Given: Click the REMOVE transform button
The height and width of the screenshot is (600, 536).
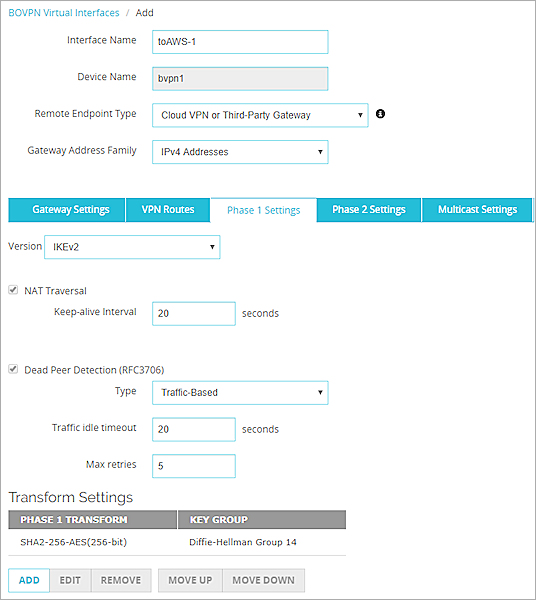Looking at the screenshot, I should click(121, 580).
